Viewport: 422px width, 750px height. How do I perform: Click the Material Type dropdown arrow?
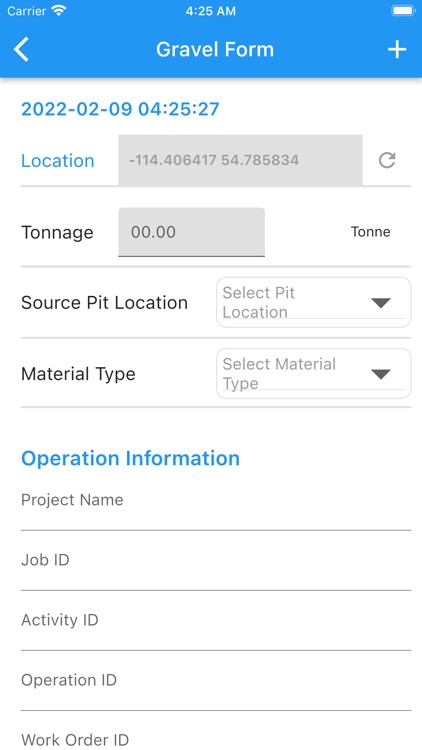381,374
